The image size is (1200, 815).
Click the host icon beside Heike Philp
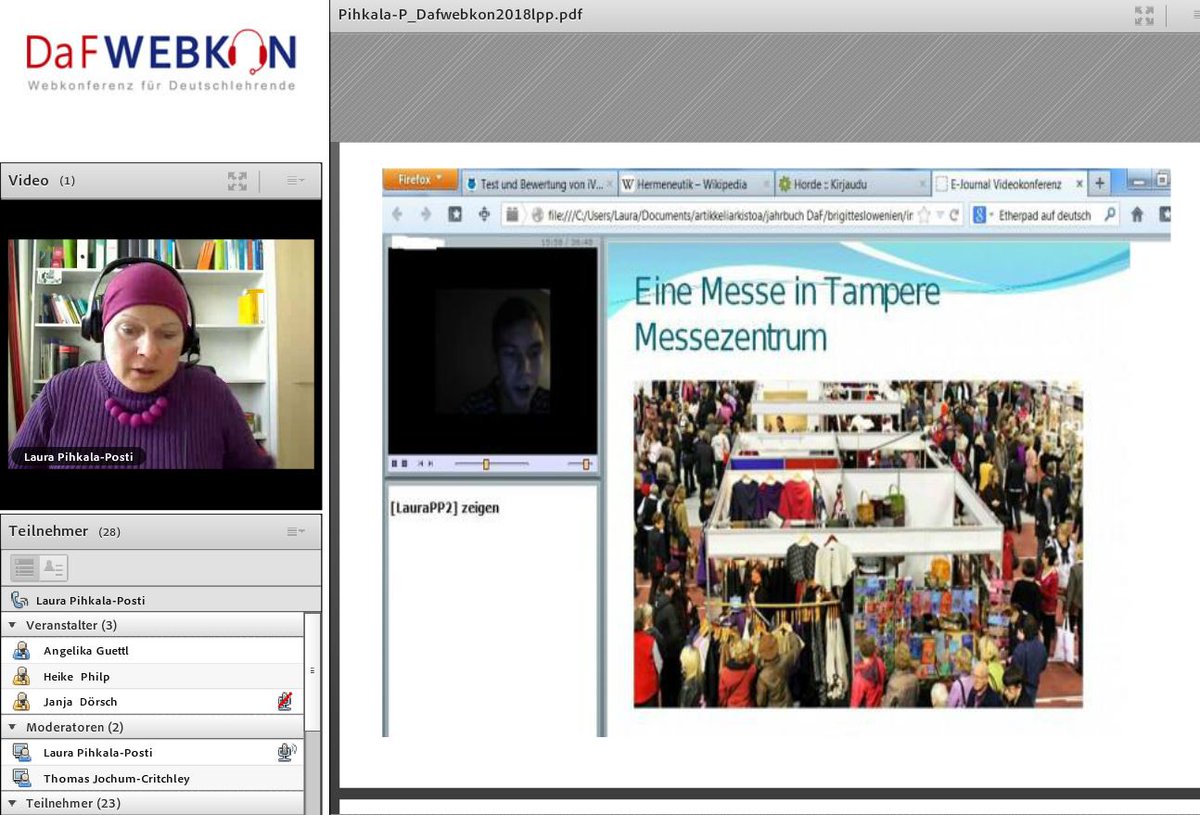click(x=22, y=677)
